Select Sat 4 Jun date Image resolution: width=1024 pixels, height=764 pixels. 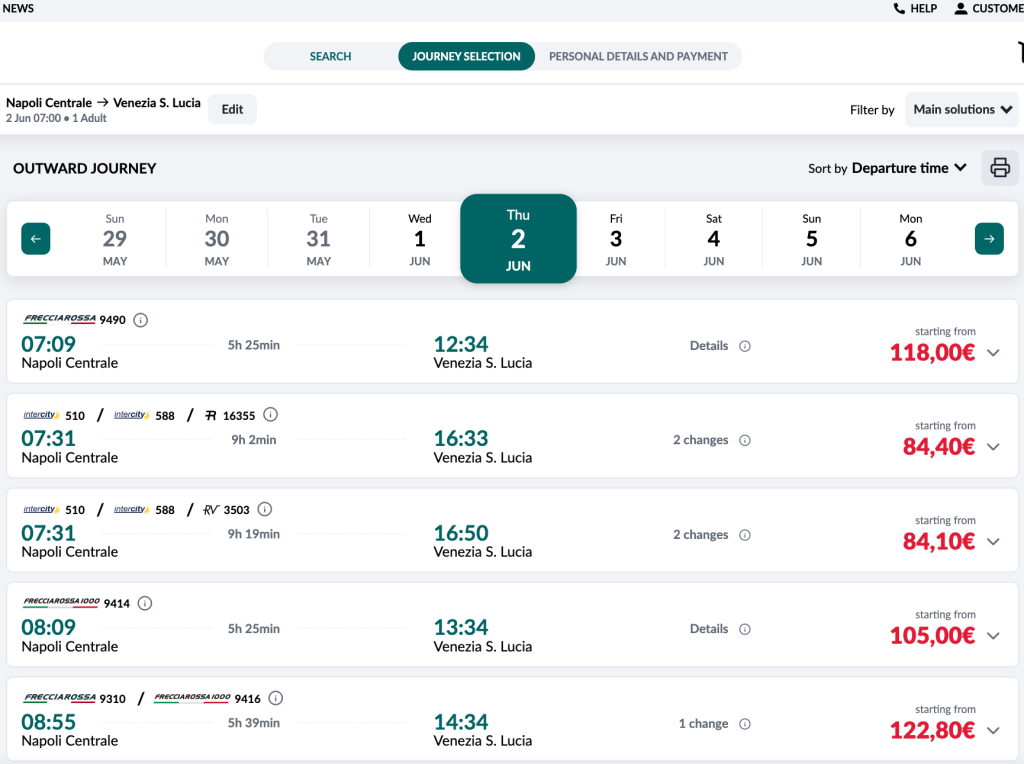714,239
